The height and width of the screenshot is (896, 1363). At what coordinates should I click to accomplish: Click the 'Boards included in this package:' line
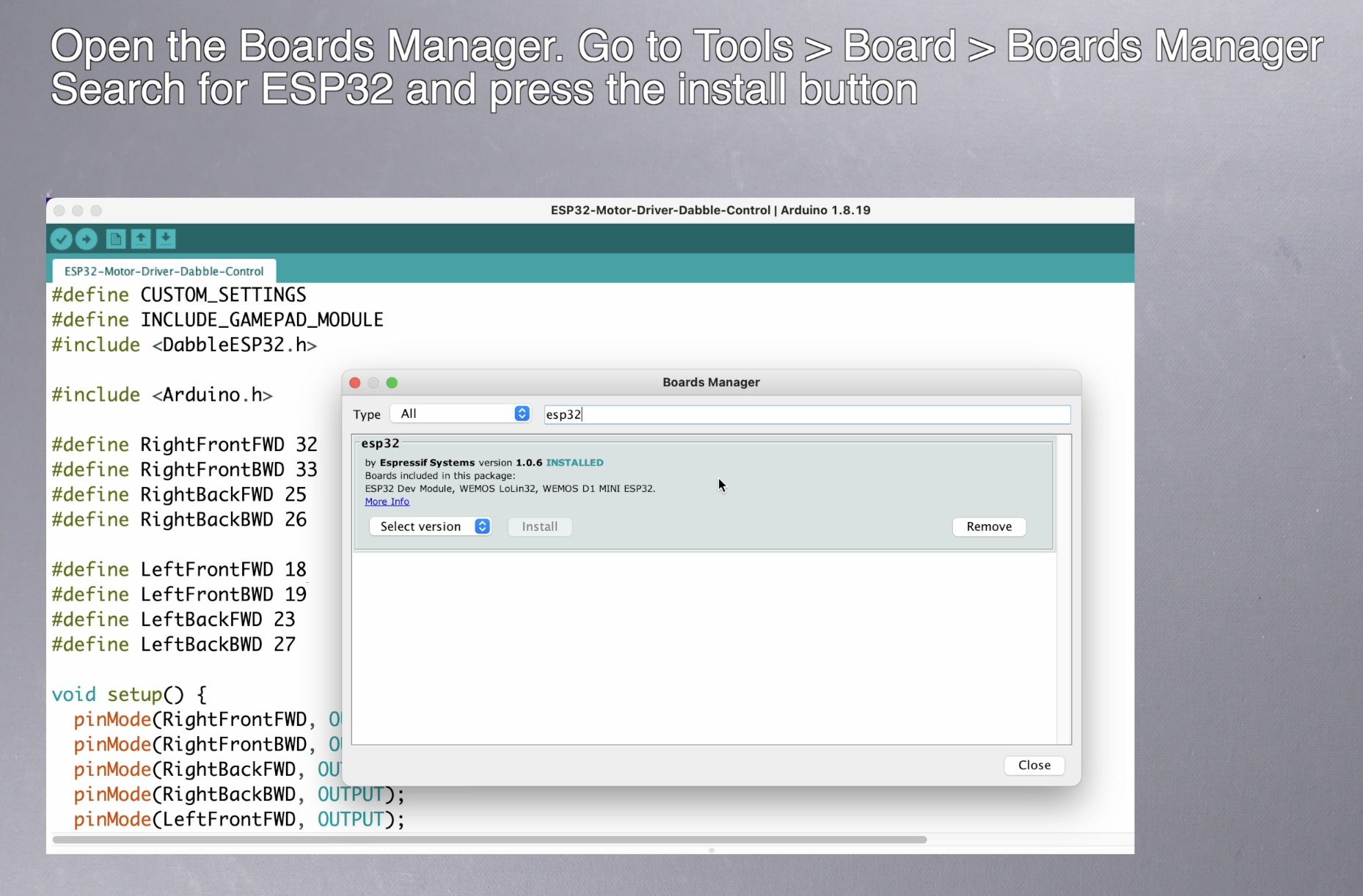point(440,476)
